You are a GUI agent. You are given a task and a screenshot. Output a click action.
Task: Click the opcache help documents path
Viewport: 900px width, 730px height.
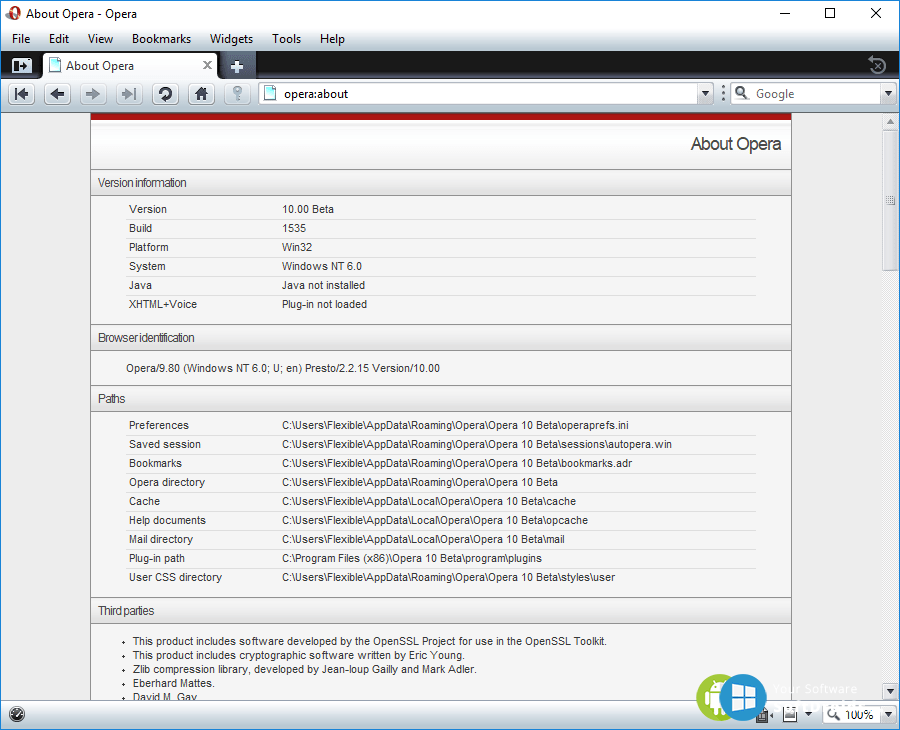click(435, 519)
